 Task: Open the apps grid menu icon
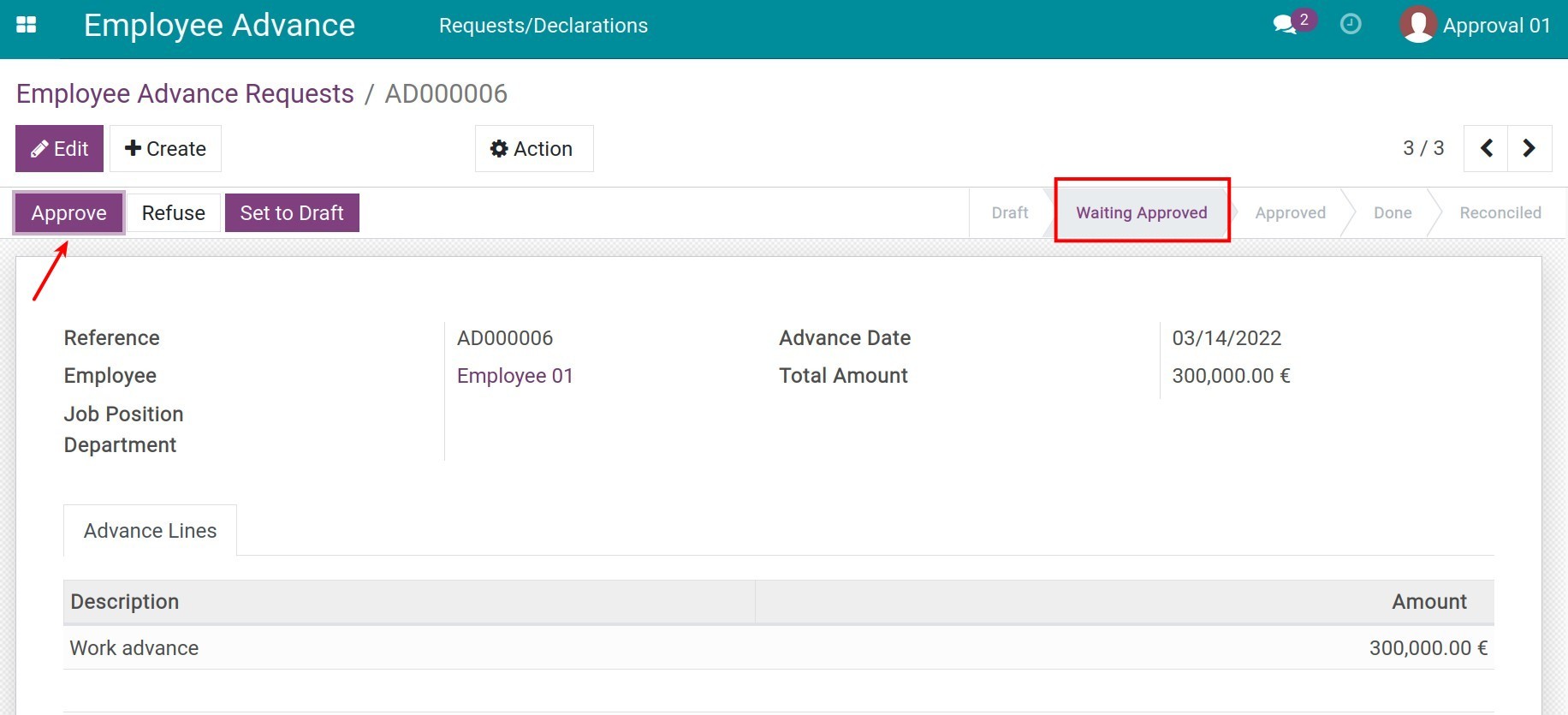point(27,25)
